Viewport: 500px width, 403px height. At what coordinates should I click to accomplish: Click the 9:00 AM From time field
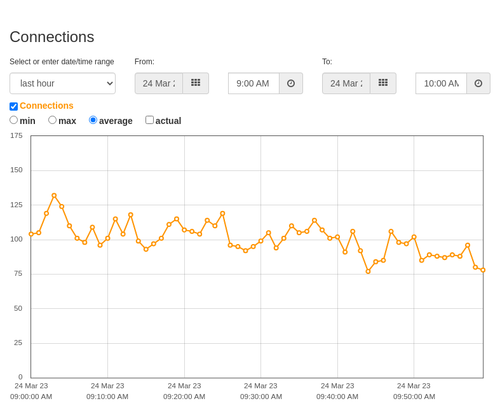pos(254,83)
